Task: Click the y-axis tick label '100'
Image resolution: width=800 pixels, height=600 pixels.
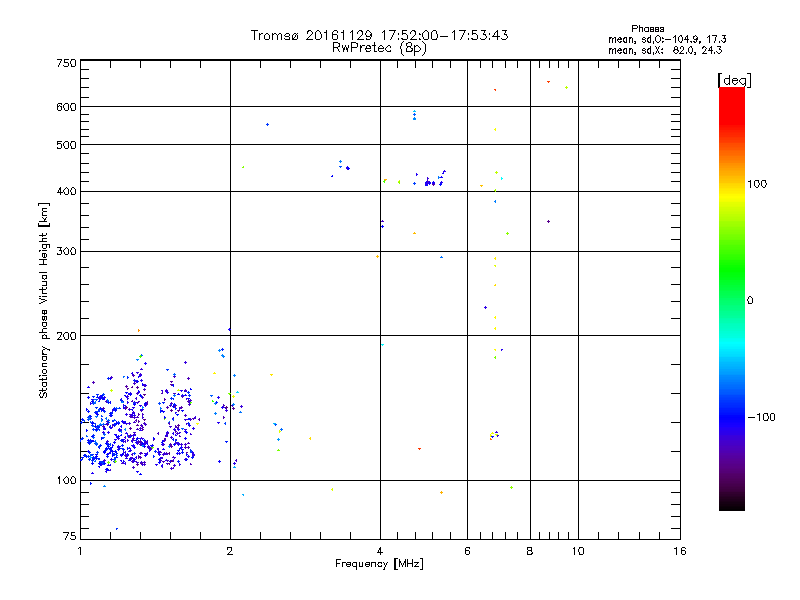Action: pyautogui.click(x=66, y=481)
